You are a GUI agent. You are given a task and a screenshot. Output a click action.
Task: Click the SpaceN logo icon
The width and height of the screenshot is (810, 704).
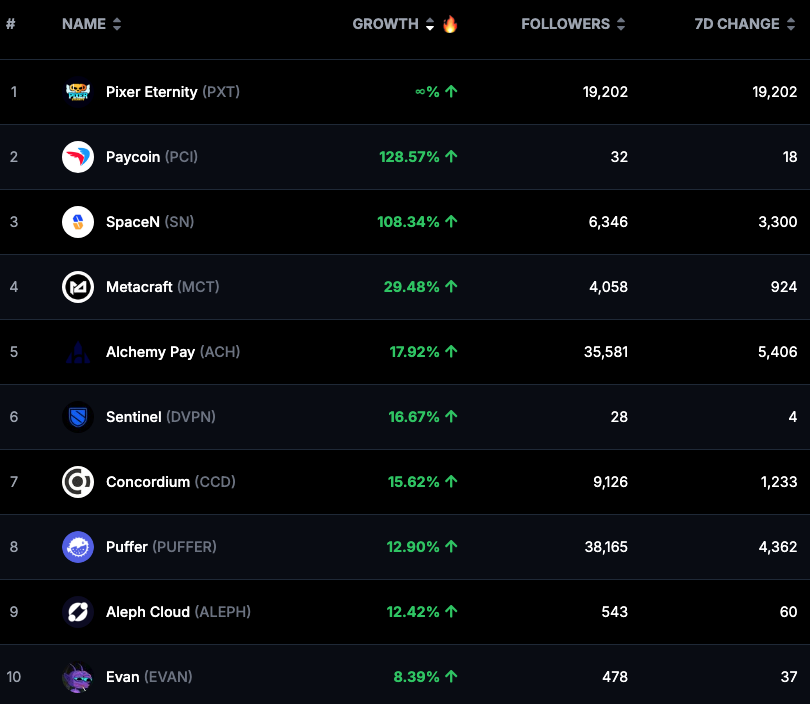click(x=78, y=222)
